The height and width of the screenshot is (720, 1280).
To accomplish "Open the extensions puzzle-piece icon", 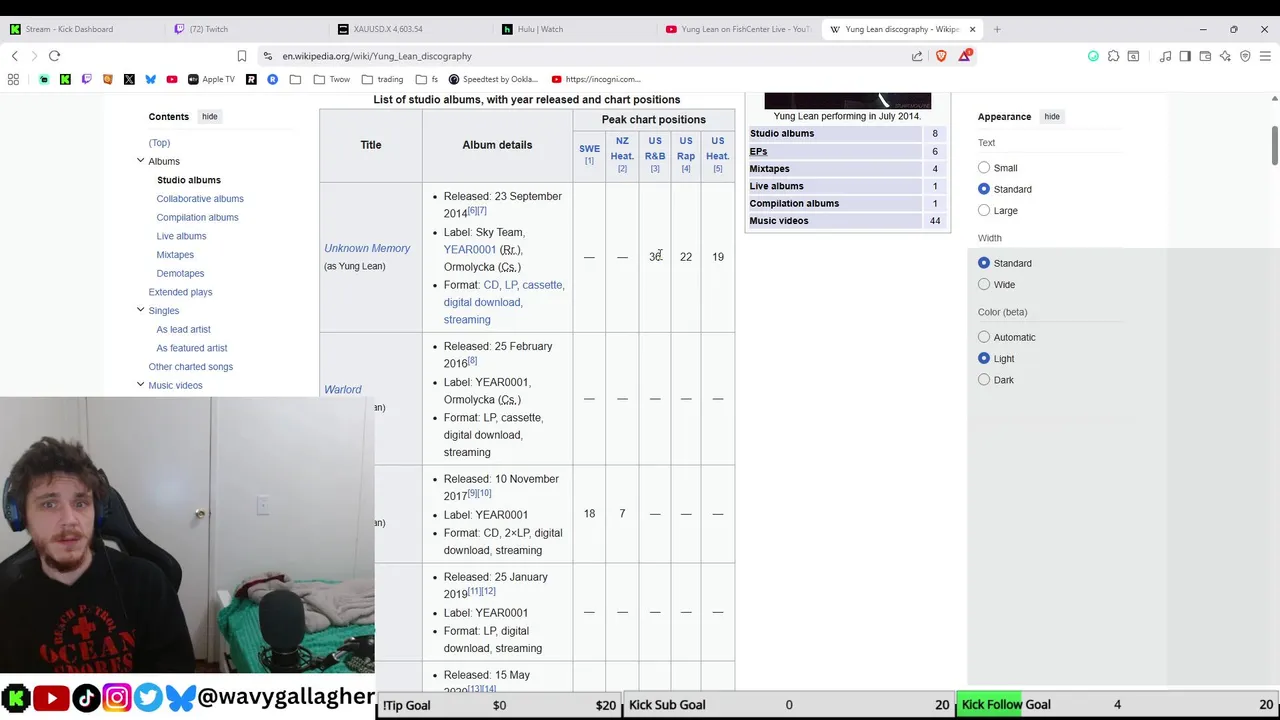I will pos(1113,56).
